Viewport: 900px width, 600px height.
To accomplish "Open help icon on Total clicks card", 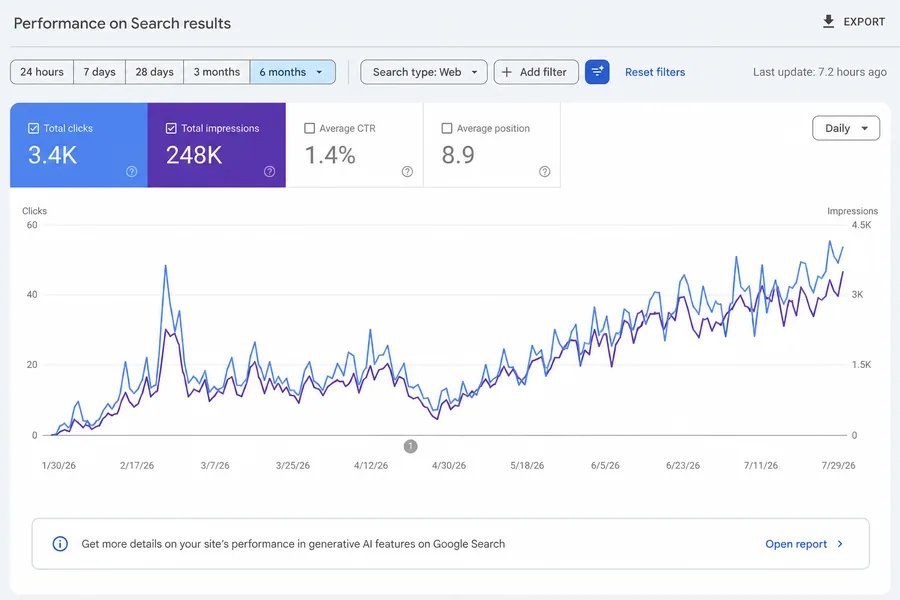I will click(x=131, y=172).
